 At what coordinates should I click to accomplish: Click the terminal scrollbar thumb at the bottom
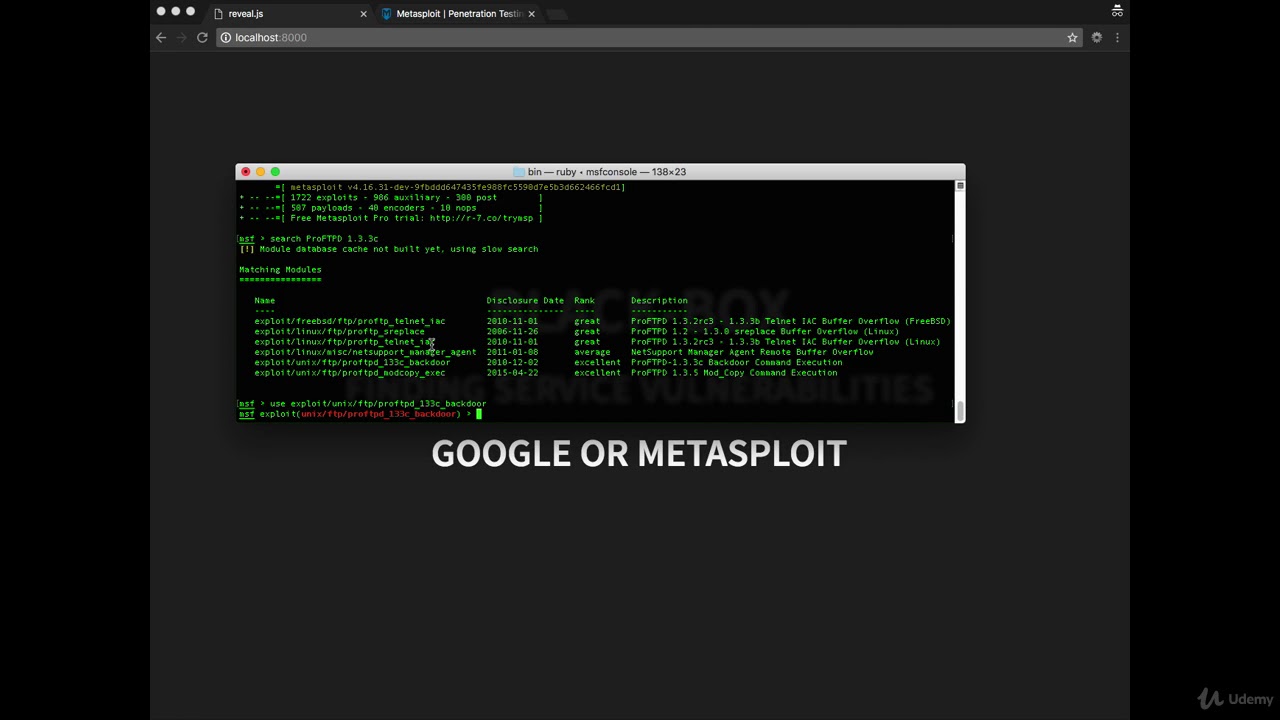(960, 410)
